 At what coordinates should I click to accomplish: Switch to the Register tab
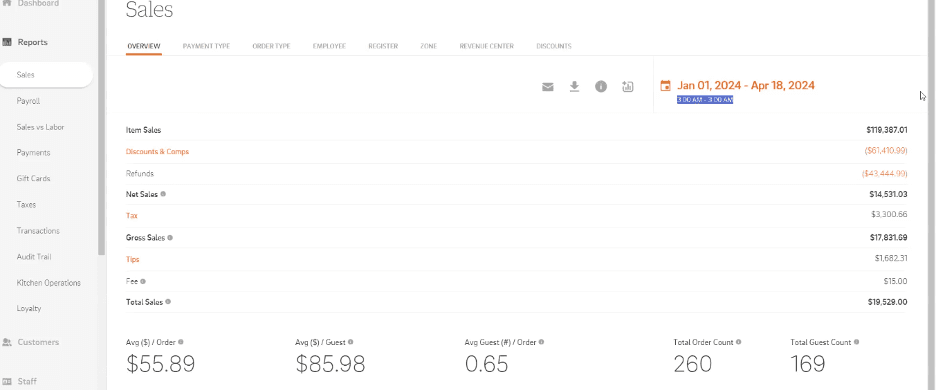point(383,46)
